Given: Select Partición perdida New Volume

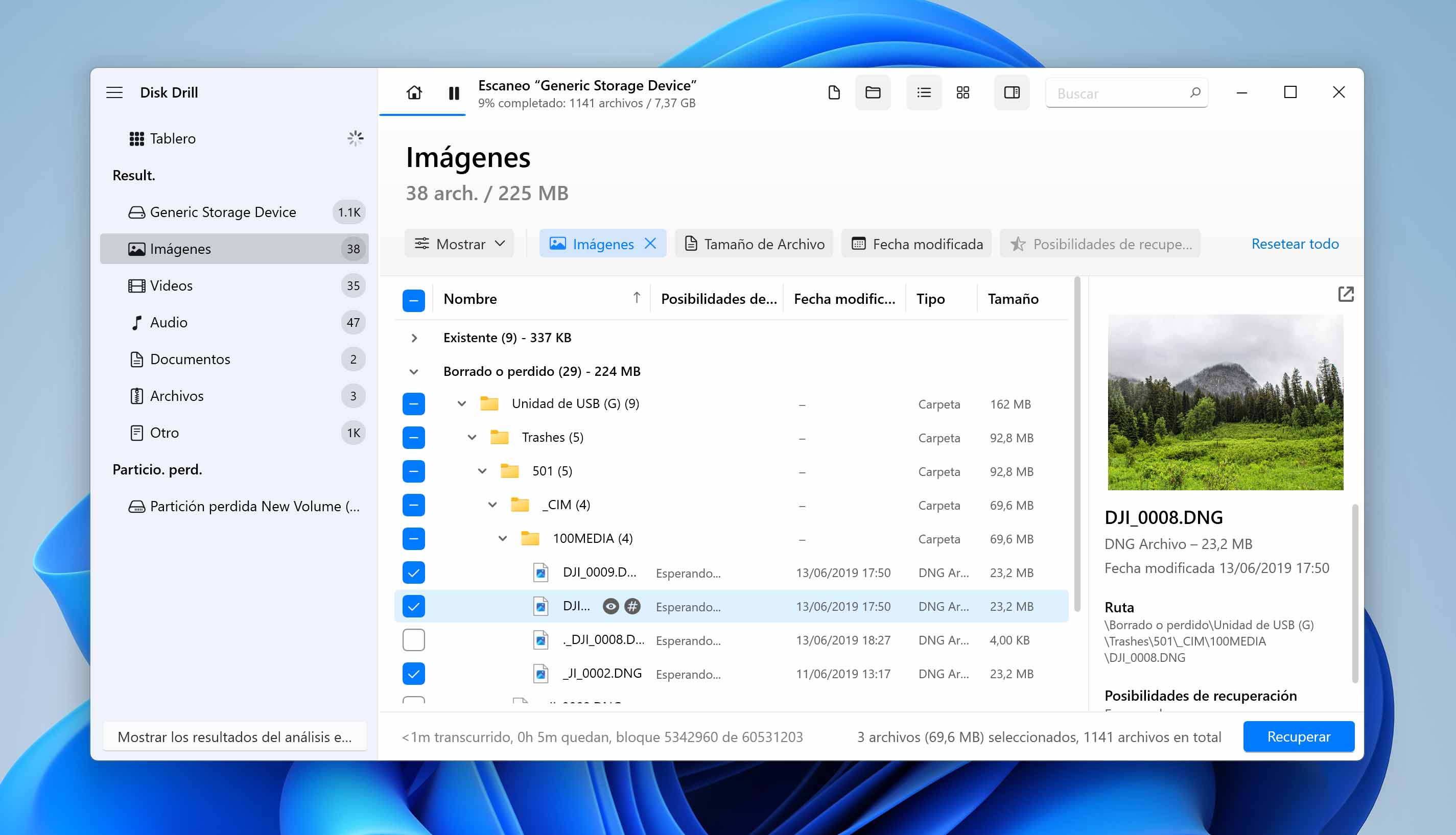Looking at the screenshot, I should [234, 507].
